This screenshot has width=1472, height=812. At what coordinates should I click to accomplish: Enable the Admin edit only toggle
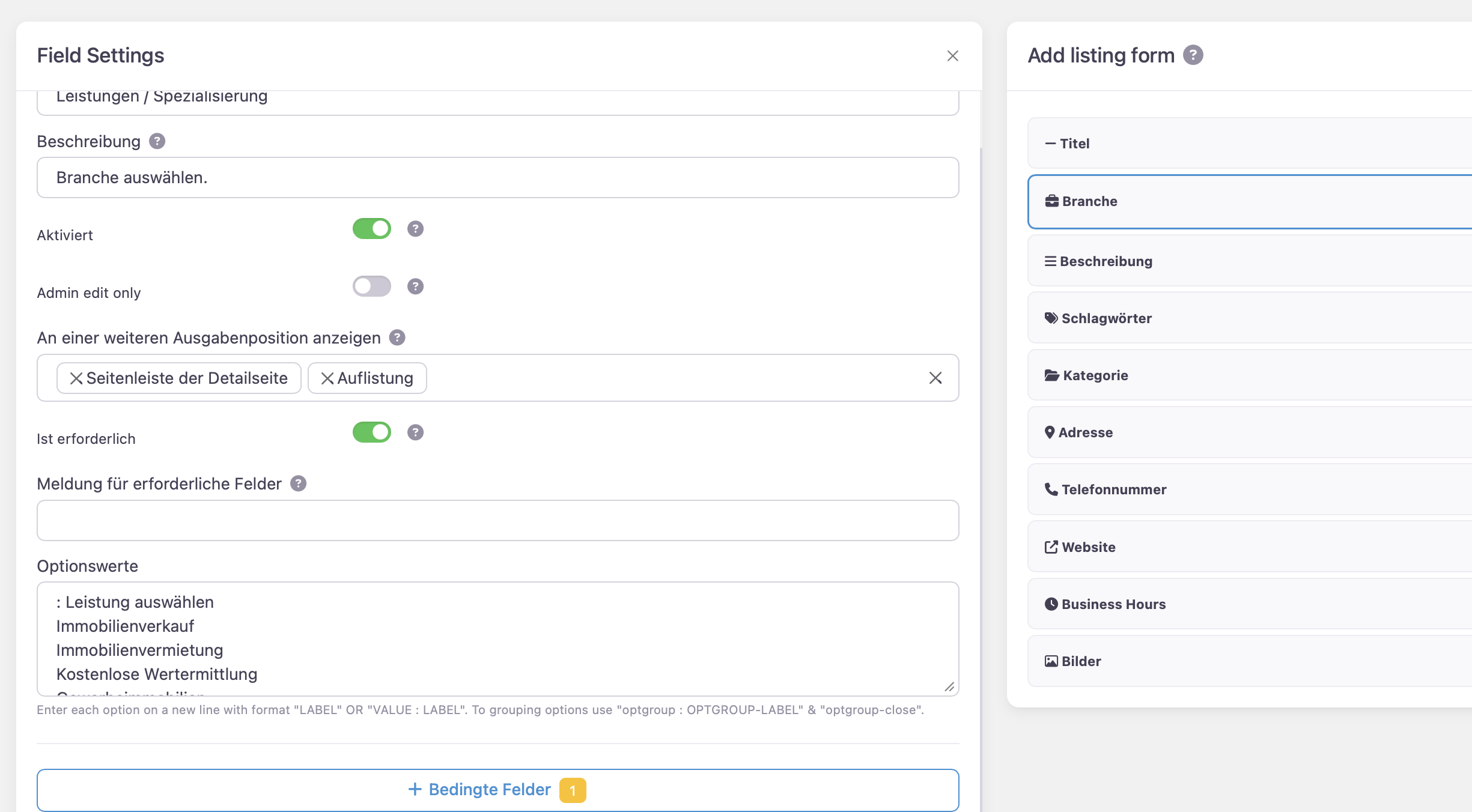click(x=371, y=286)
